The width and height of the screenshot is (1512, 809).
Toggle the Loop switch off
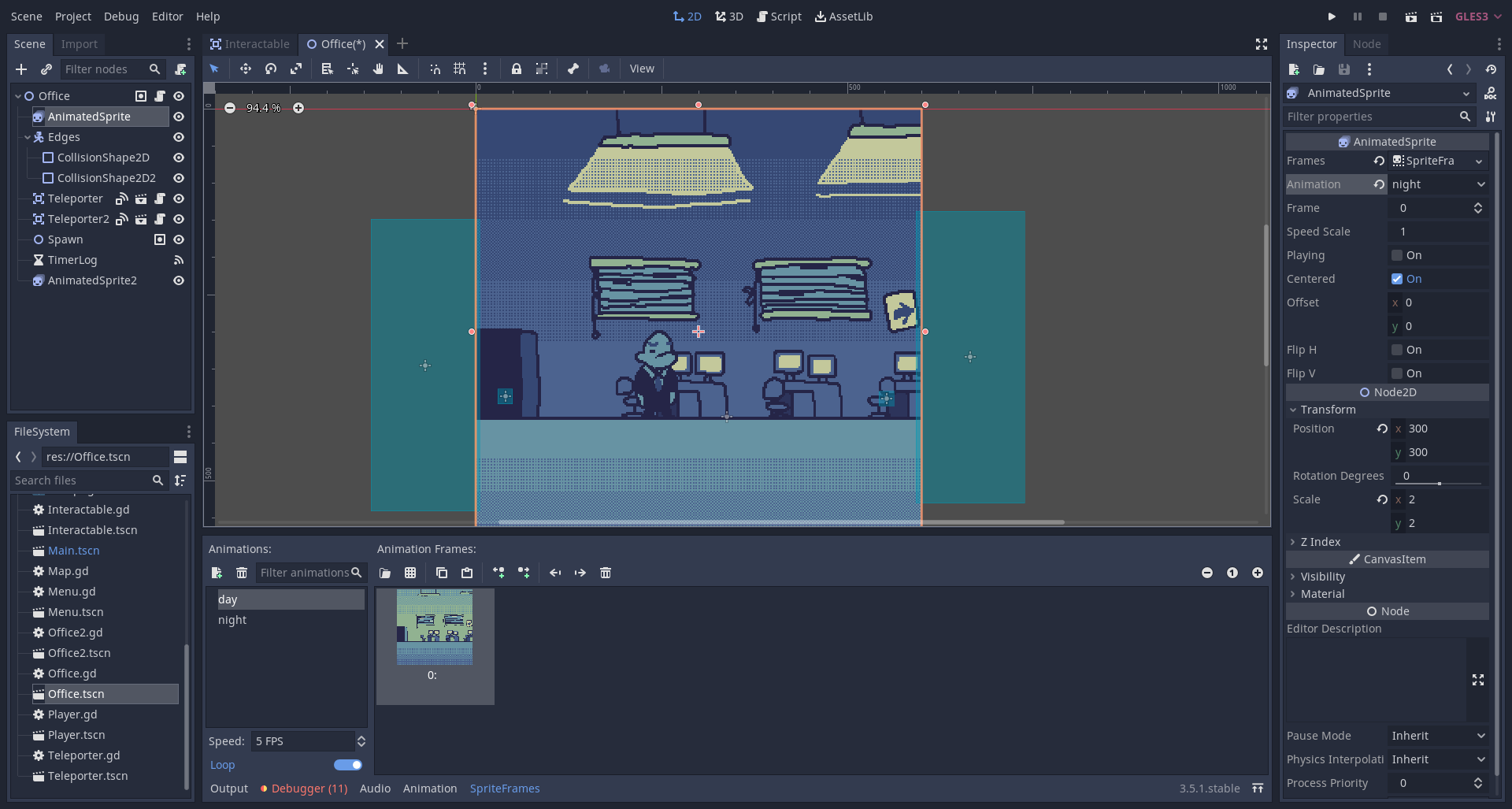[347, 765]
